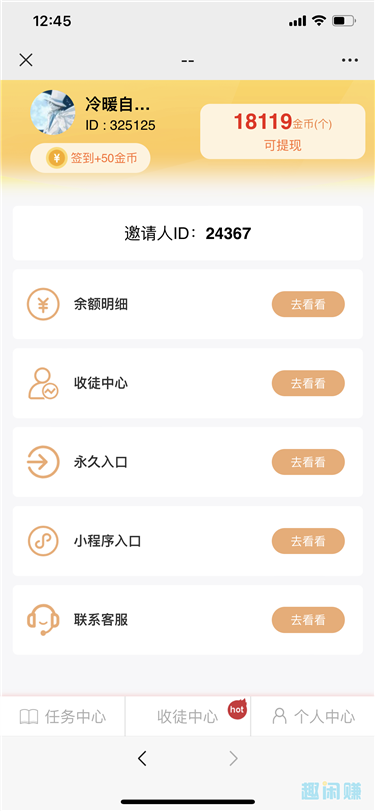Viewport: 375px width, 811px height.
Task: Tap the user avatar picture
Action: (x=53, y=113)
